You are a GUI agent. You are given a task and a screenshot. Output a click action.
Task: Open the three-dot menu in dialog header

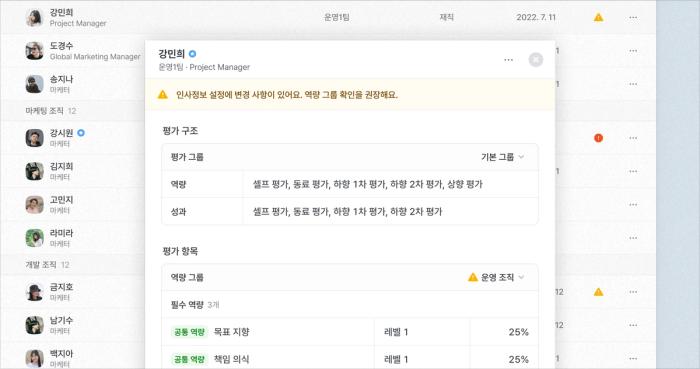click(x=508, y=60)
